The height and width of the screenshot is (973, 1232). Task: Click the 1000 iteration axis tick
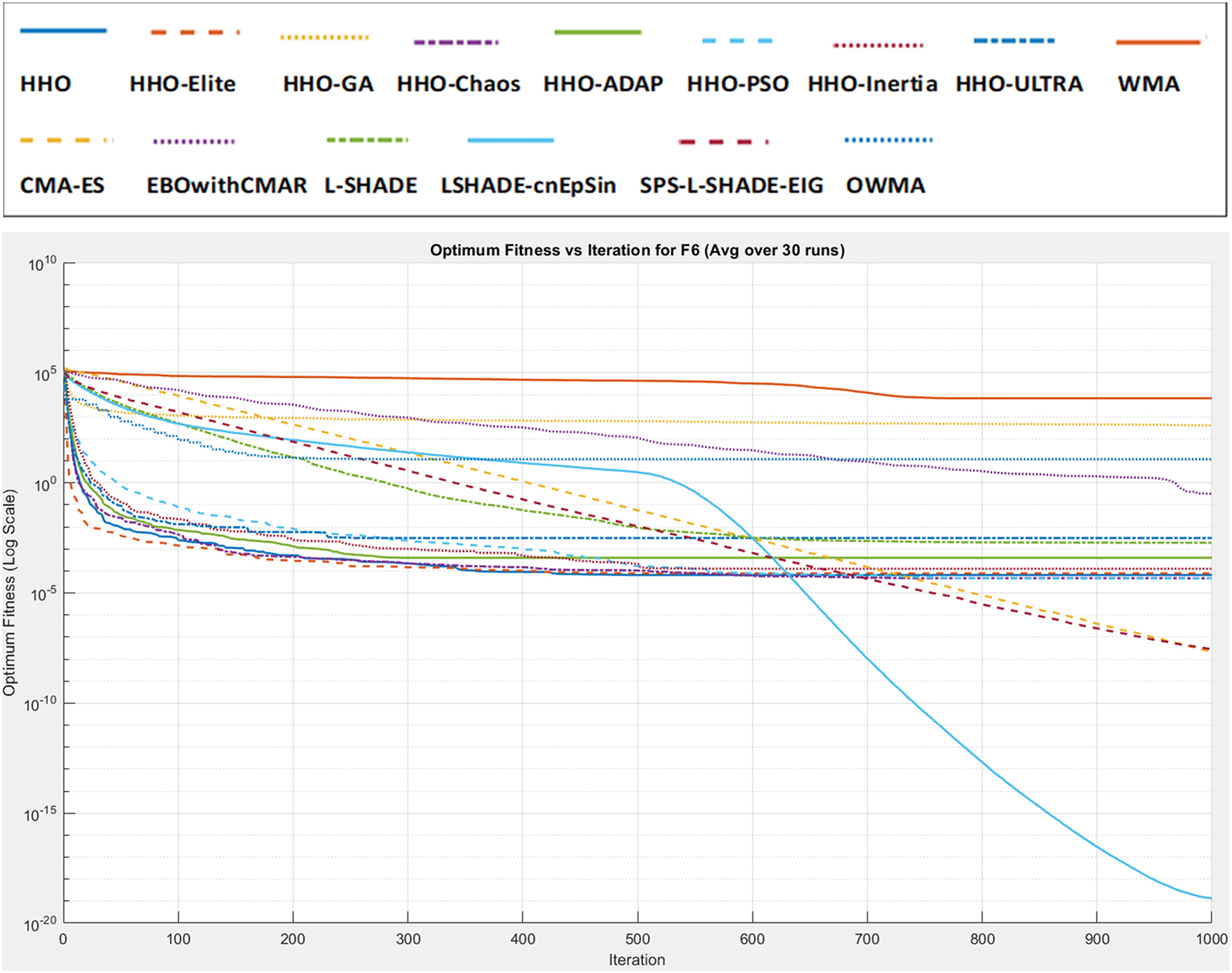click(x=1211, y=939)
